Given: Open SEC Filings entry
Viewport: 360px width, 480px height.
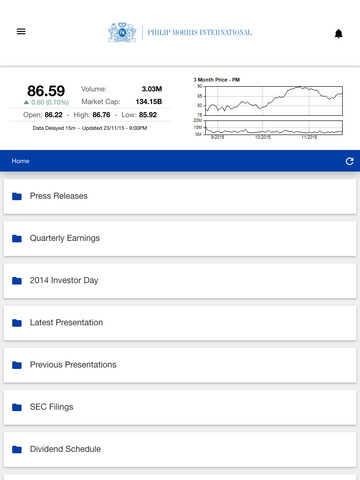Looking at the screenshot, I should 180,407.
